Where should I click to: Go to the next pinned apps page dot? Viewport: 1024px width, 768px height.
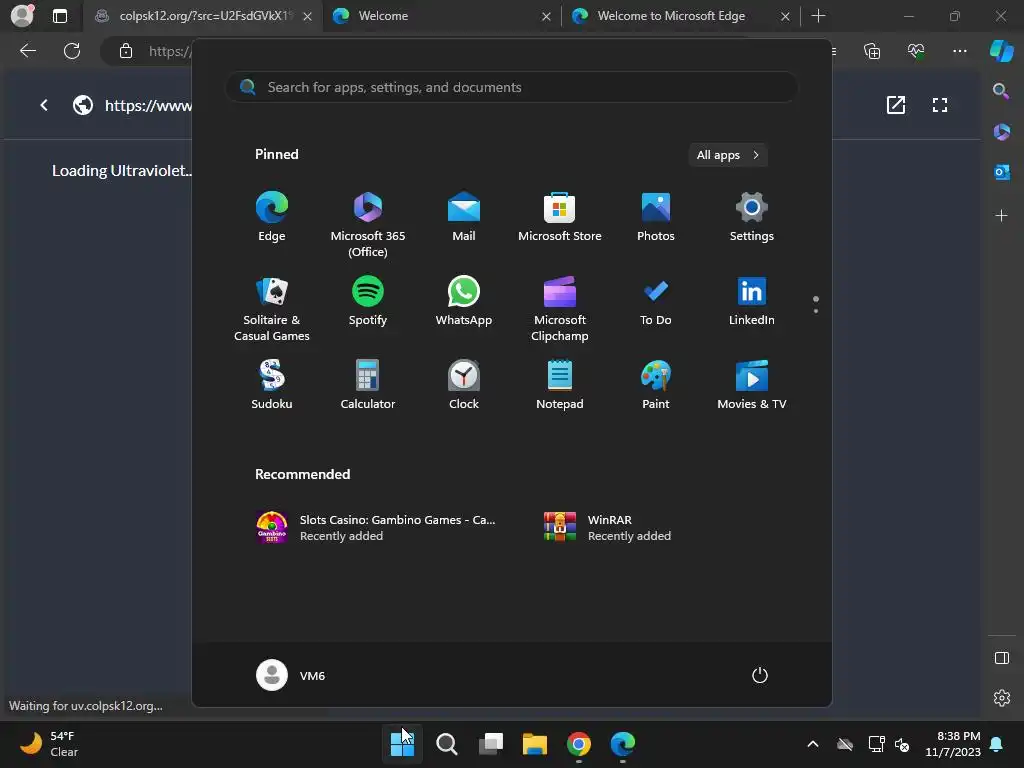tap(816, 311)
